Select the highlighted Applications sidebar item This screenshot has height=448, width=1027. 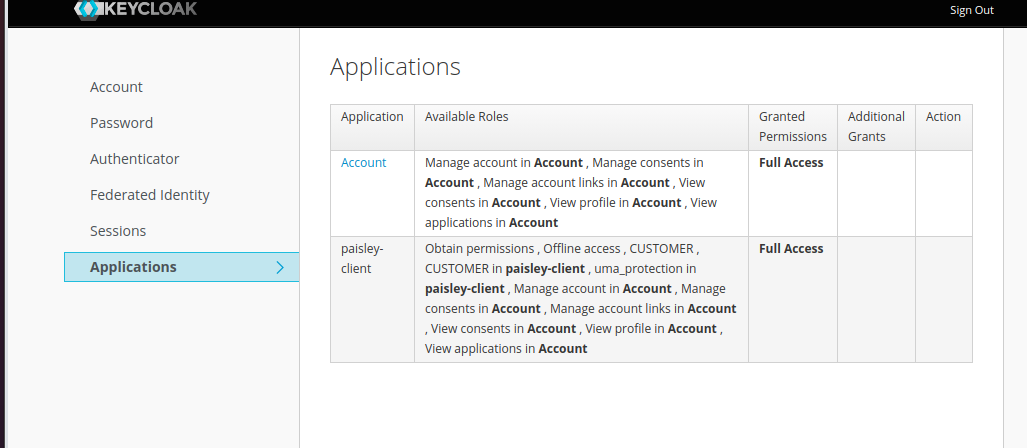coord(133,267)
